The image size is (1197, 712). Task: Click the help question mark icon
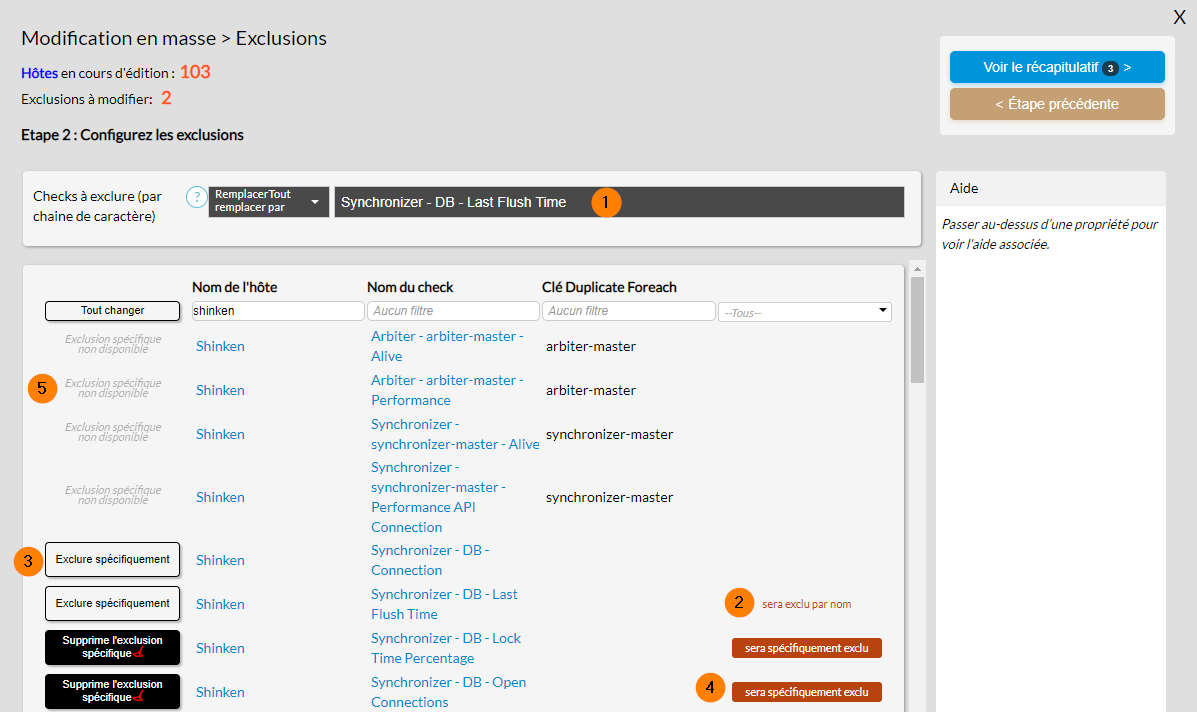pos(196,197)
